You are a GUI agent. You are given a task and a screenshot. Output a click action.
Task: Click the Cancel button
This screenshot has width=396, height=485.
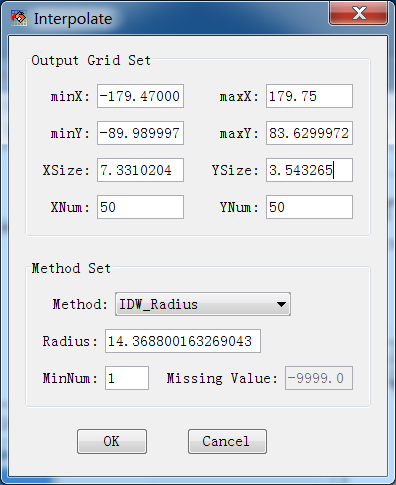tap(227, 441)
